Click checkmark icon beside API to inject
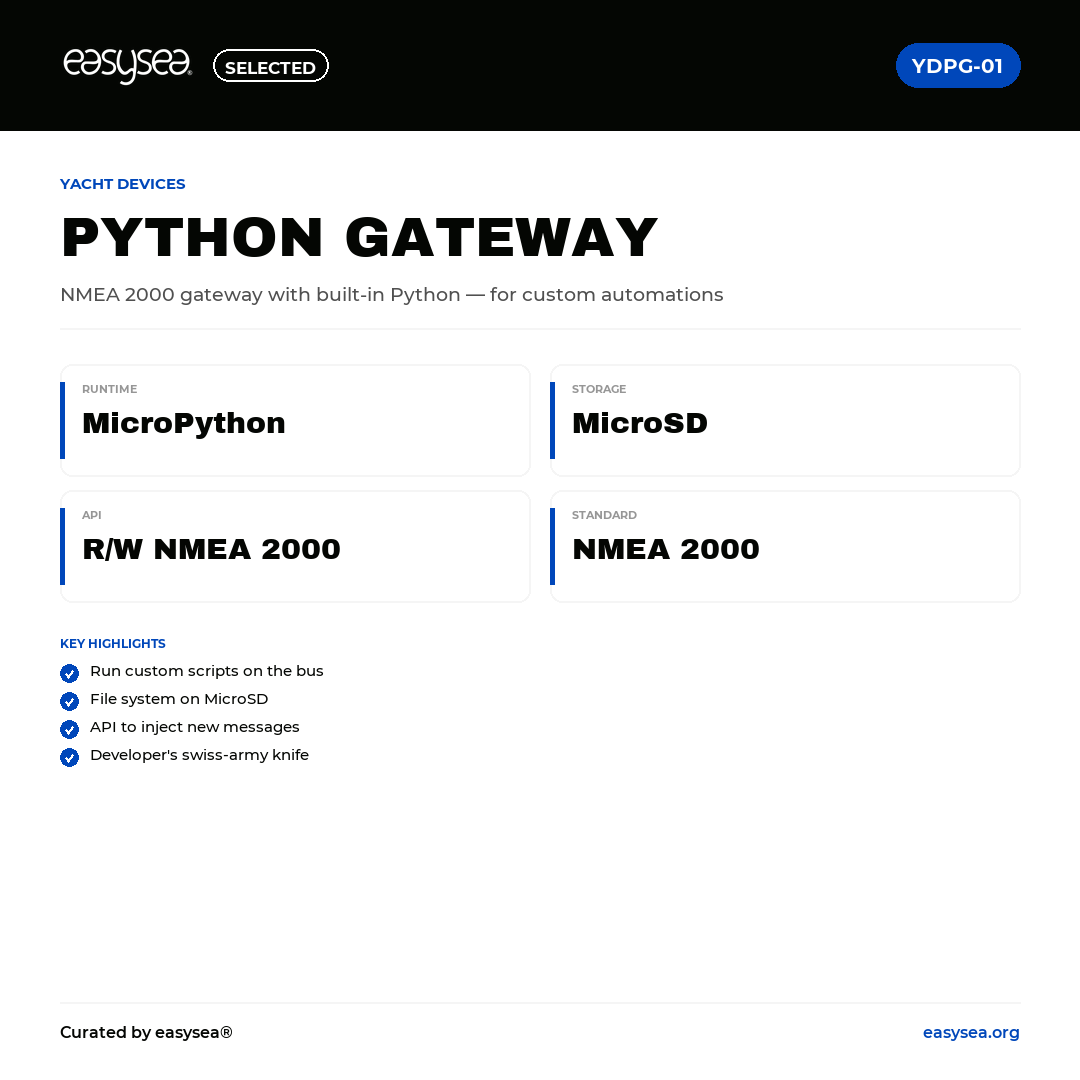 point(70,729)
